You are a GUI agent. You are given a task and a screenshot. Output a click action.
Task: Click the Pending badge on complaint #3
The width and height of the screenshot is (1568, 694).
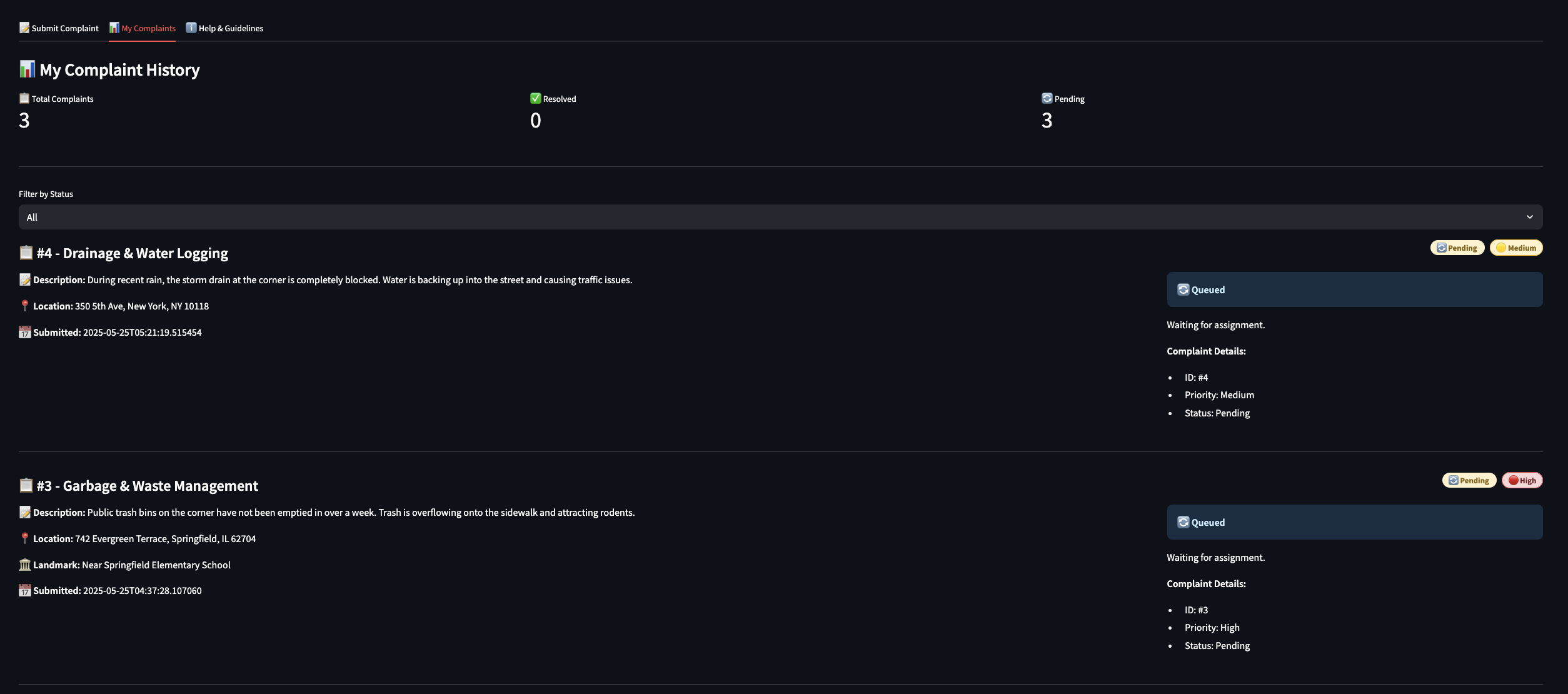pos(1469,480)
